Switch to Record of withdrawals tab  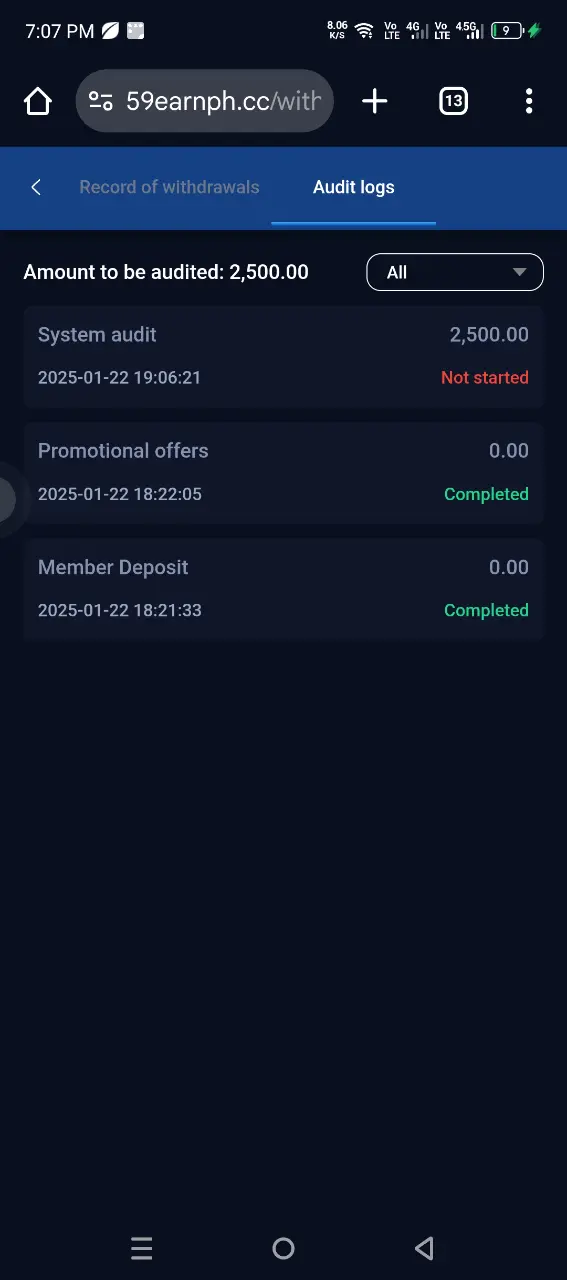[x=169, y=187]
